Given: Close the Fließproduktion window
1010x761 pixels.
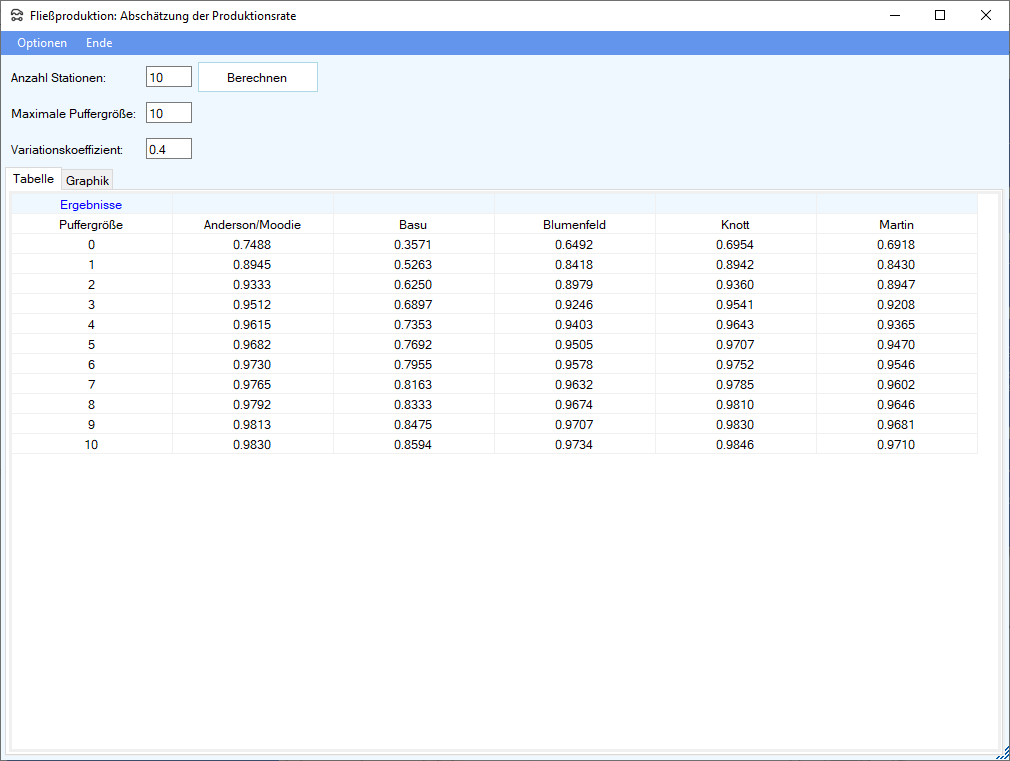Looking at the screenshot, I should (986, 15).
